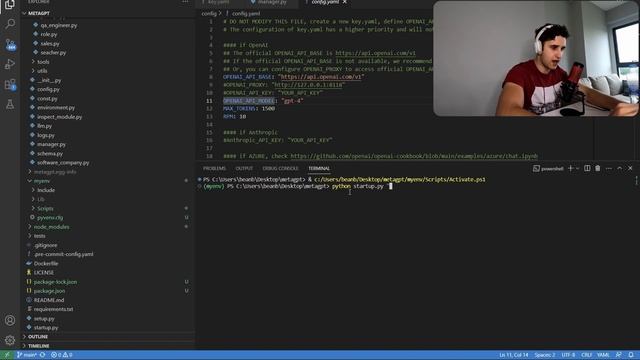The width and height of the screenshot is (640, 360).
Task: Open the Accounts menu icon
Action: (10, 320)
